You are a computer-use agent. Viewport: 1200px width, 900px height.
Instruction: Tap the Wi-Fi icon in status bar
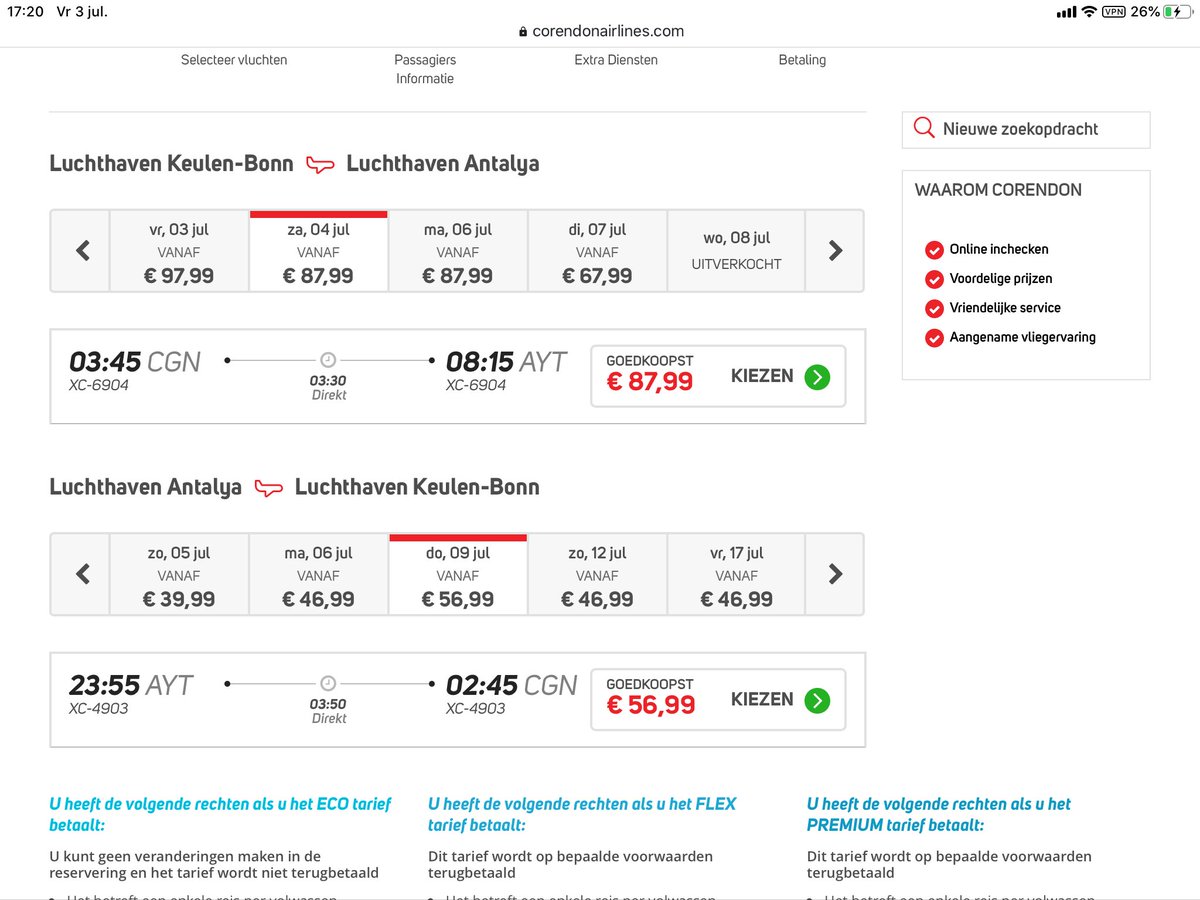(1088, 12)
